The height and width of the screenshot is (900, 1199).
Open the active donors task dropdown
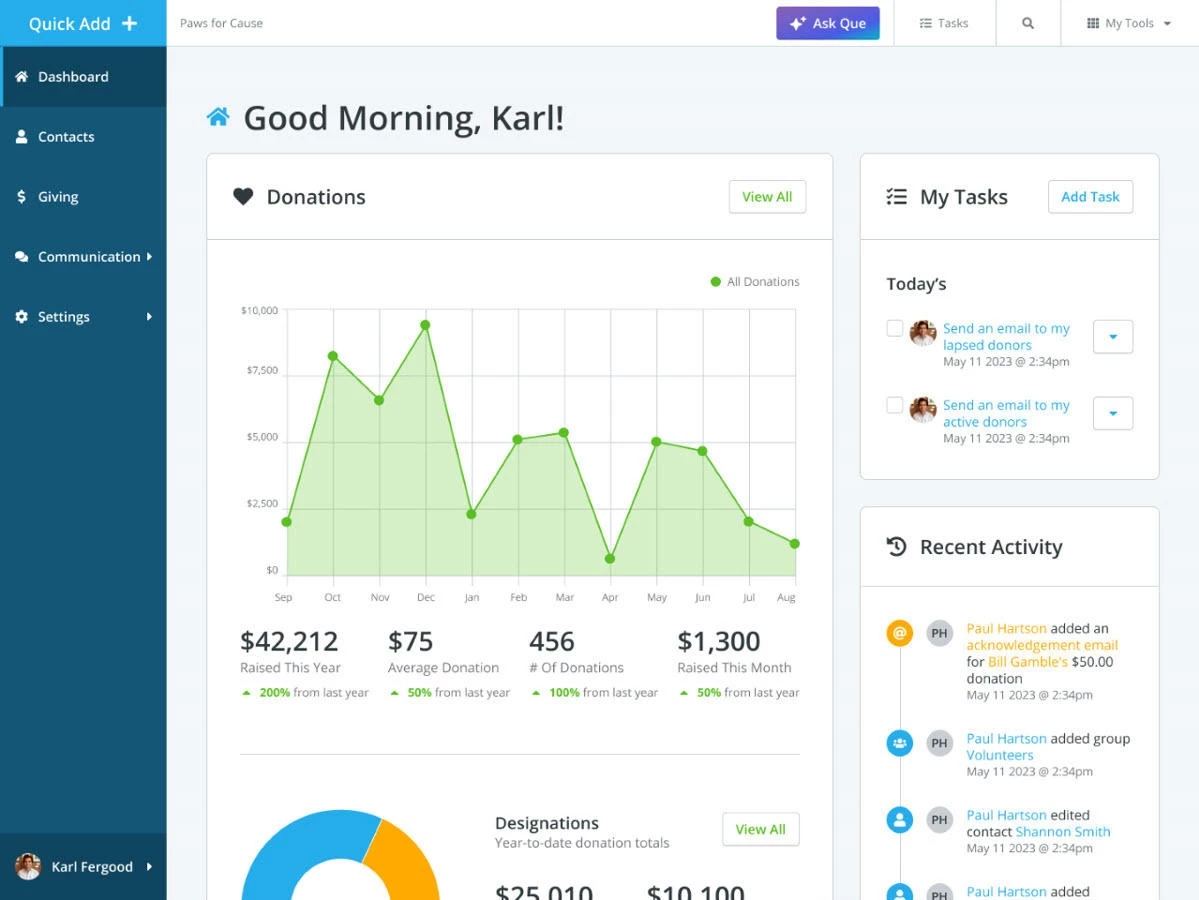(x=1113, y=413)
